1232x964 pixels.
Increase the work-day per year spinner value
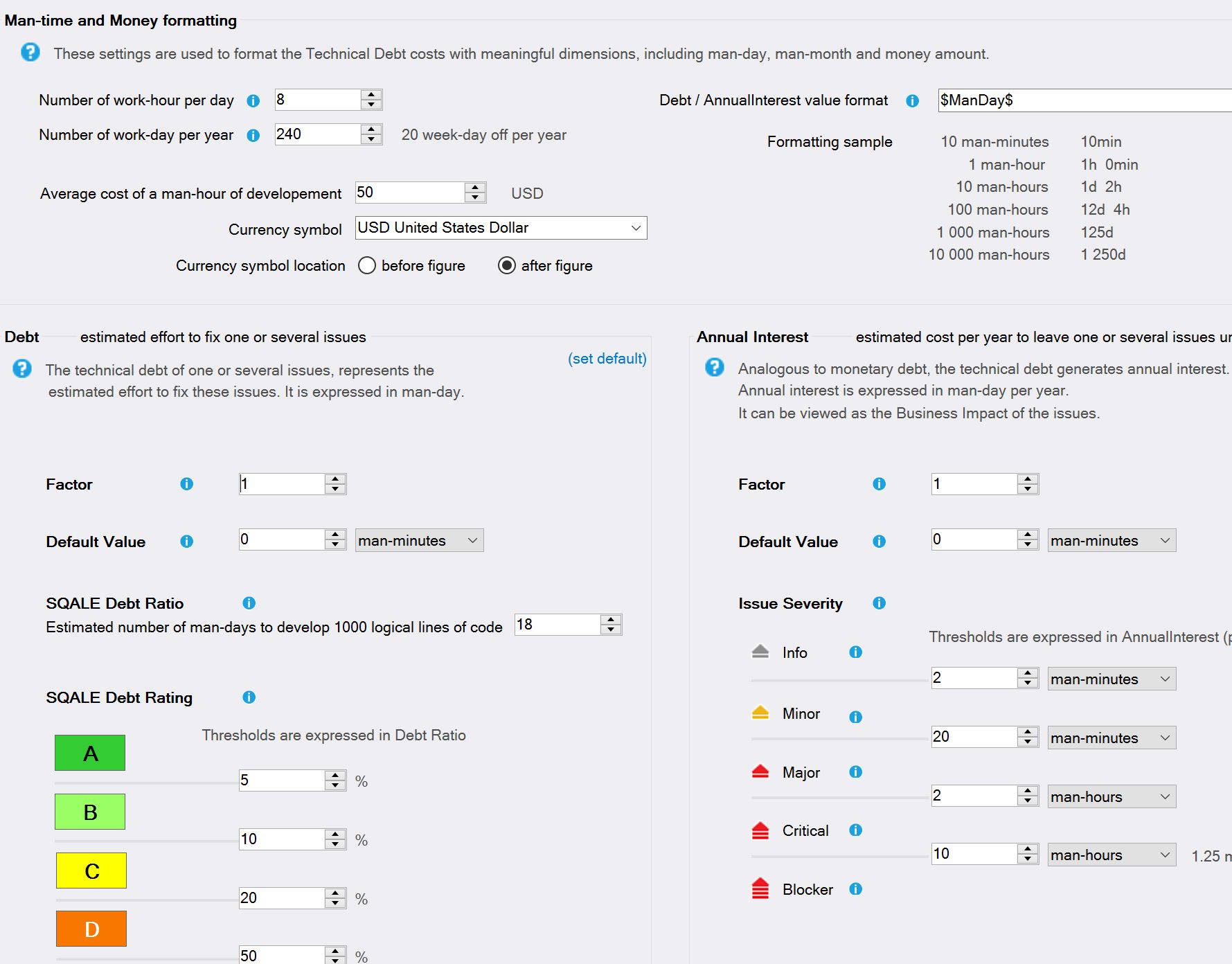pyautogui.click(x=372, y=129)
